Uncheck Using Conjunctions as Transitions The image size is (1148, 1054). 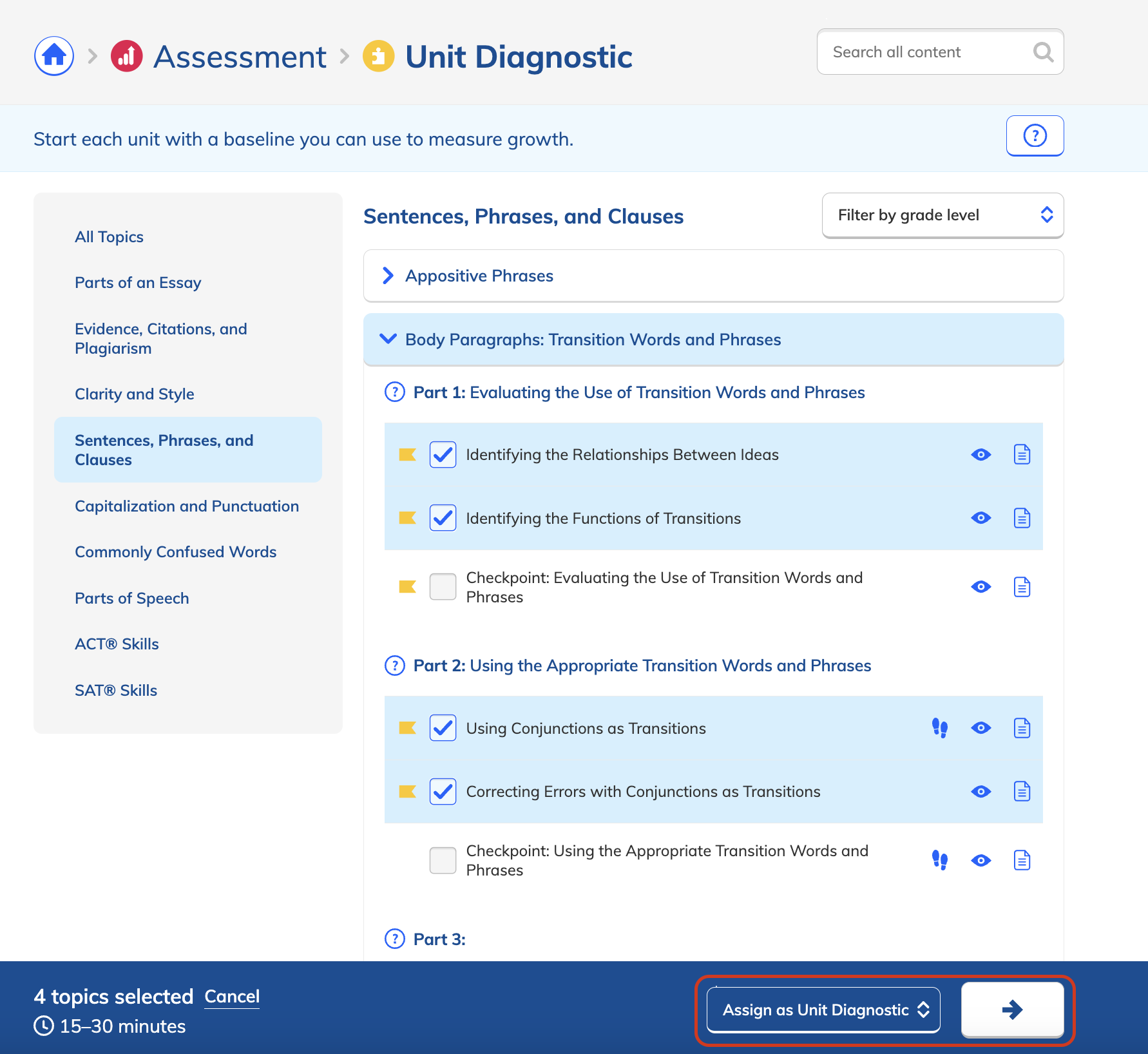(x=443, y=728)
